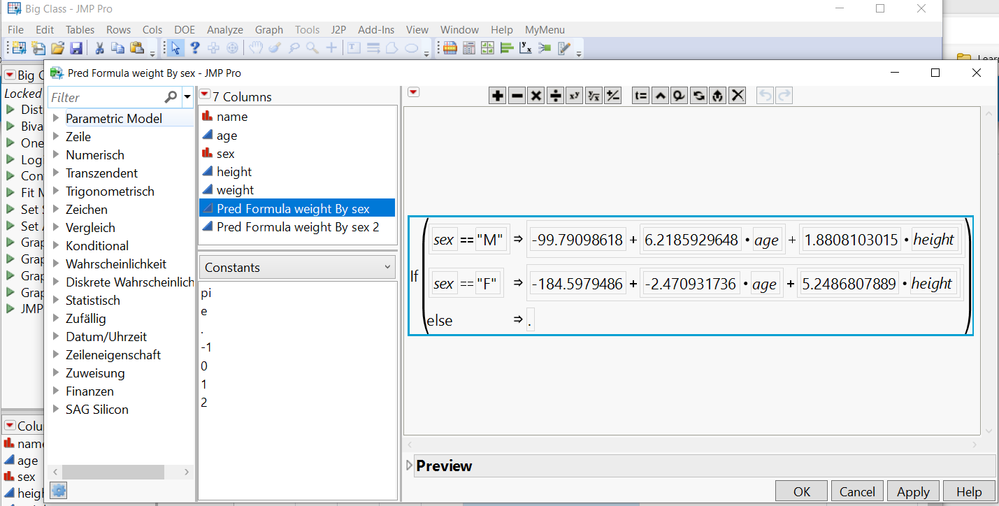Insert the root operator
This screenshot has height=506, width=999.
pyautogui.click(x=594, y=95)
